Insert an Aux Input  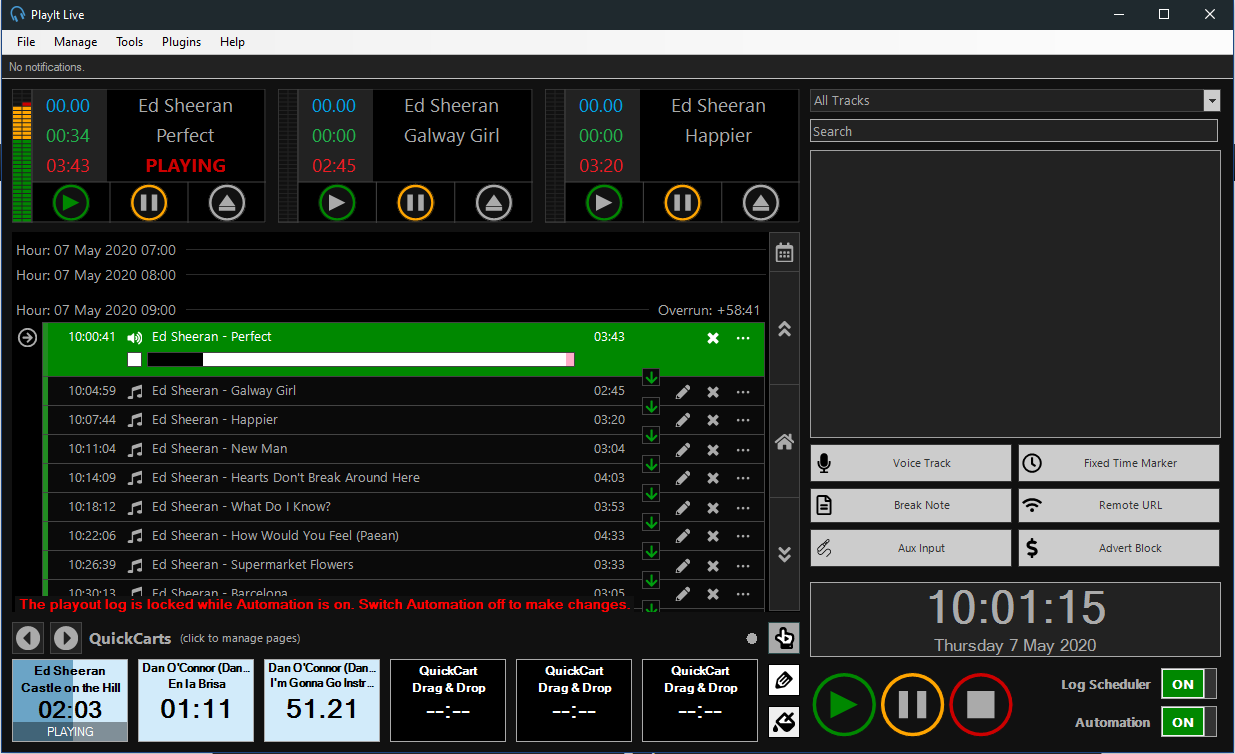pos(911,548)
